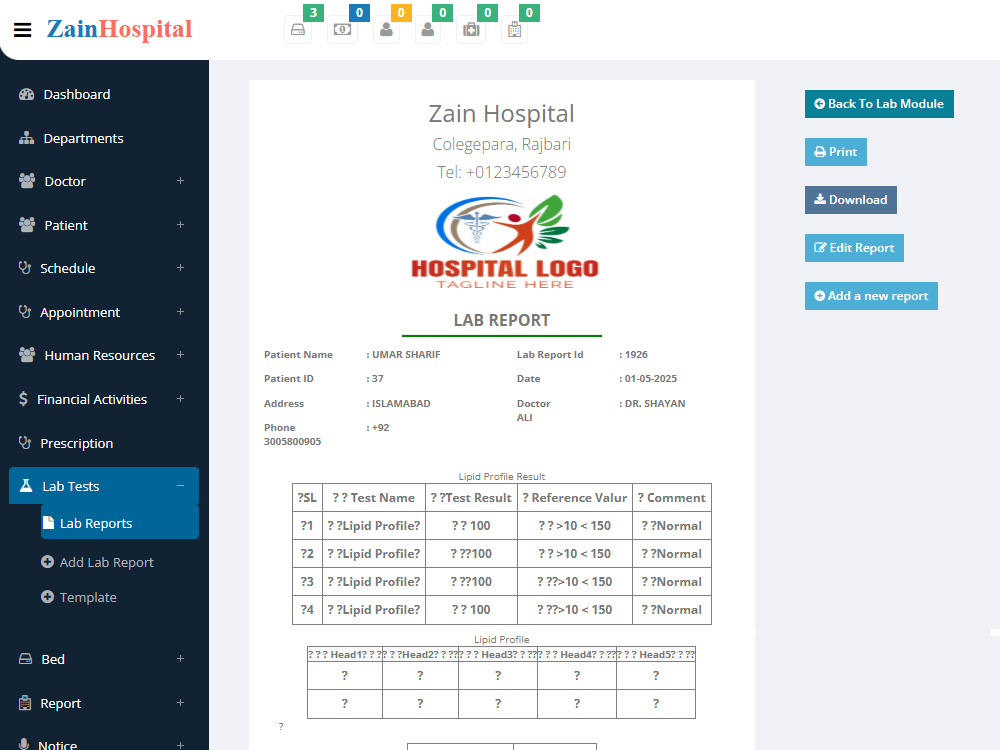This screenshot has height=750, width=1000.
Task: Click the Human Resources group icon
Action: pos(27,355)
